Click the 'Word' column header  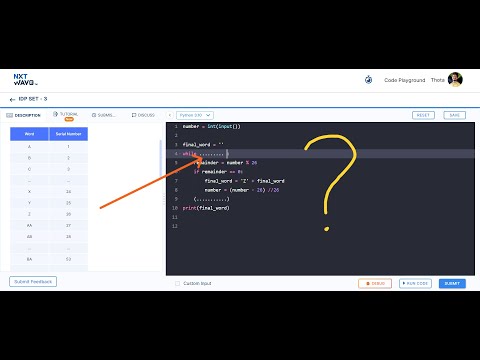(29, 134)
